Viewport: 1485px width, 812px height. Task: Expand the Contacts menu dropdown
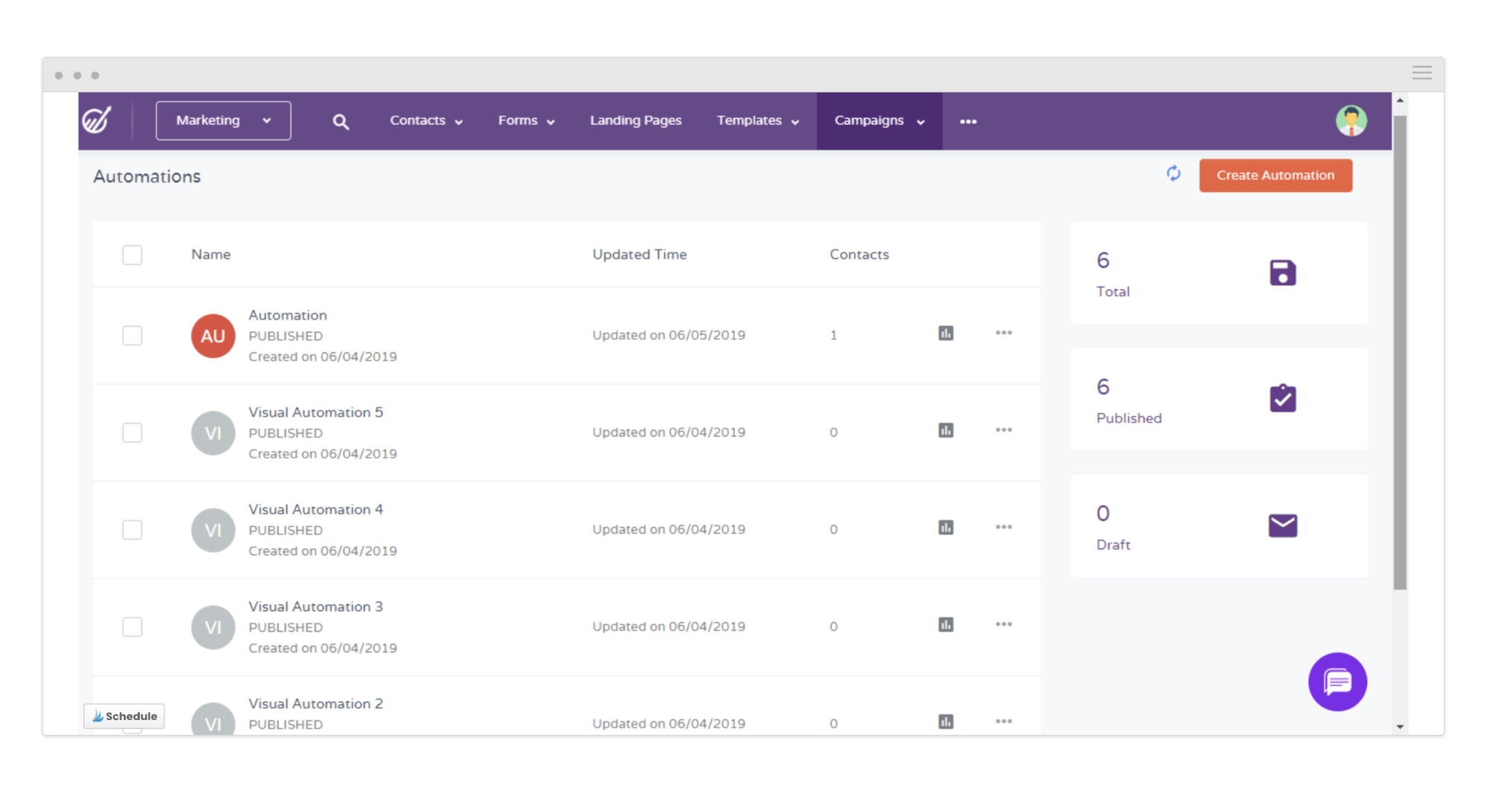[x=426, y=120]
